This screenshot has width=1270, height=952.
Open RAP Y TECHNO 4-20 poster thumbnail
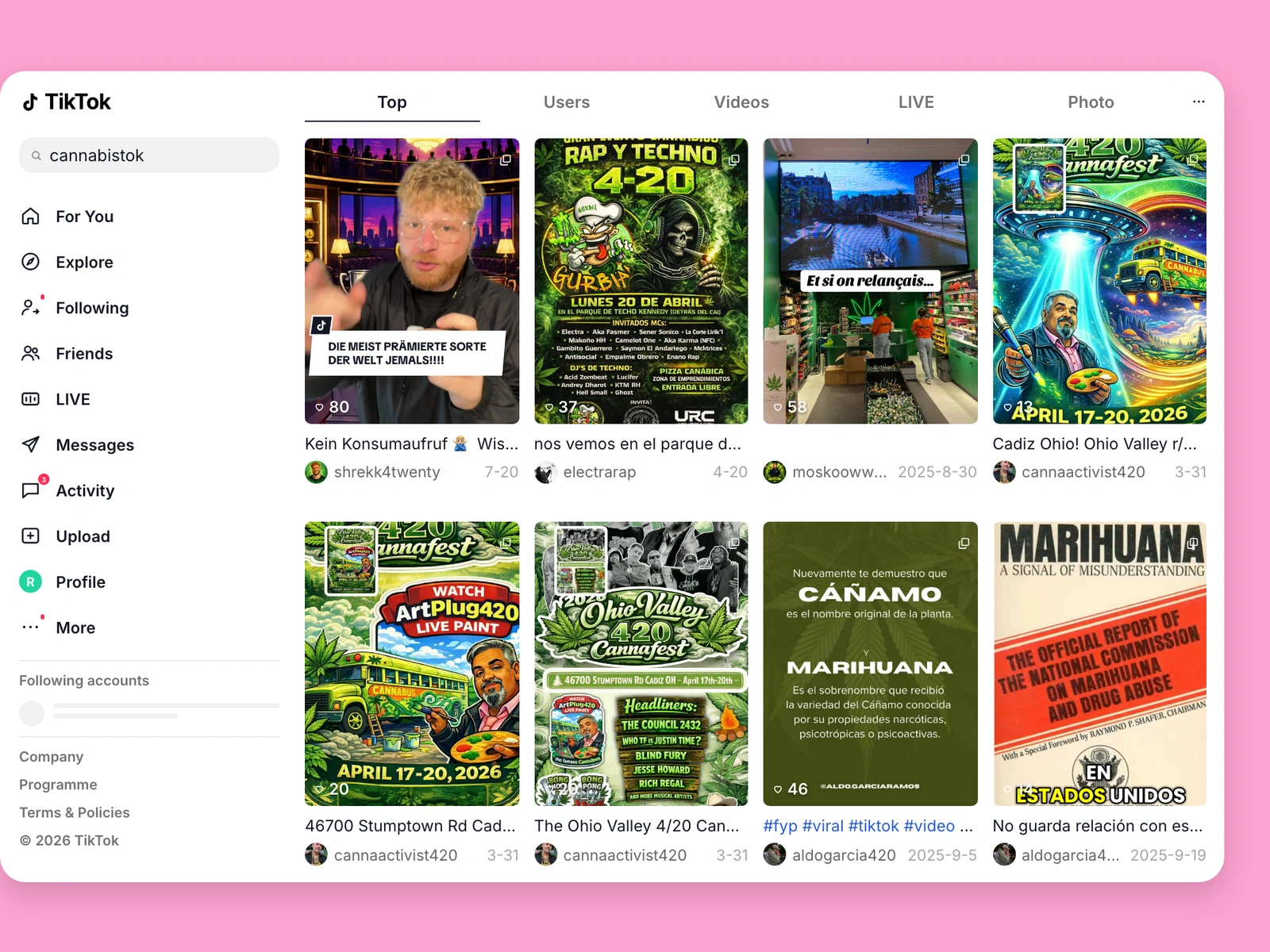pos(641,281)
